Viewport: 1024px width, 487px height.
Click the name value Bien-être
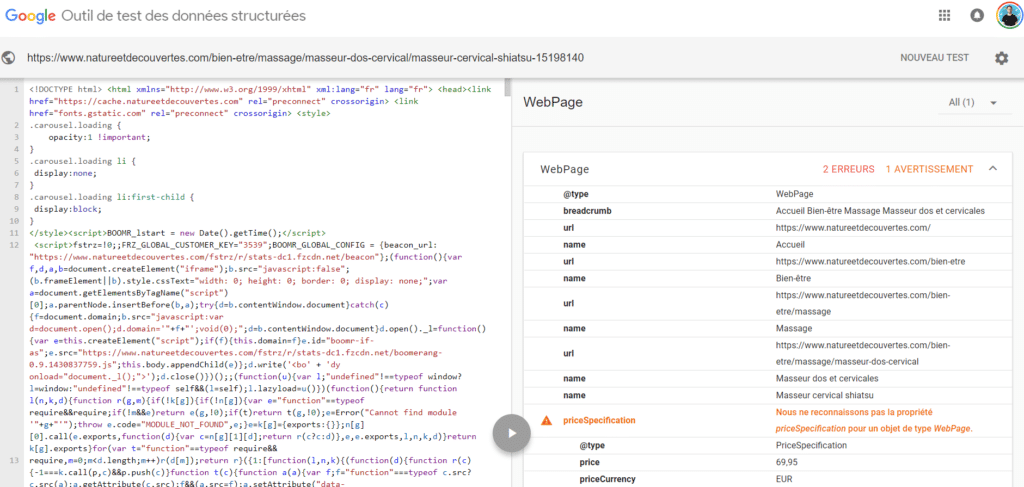coord(793,278)
